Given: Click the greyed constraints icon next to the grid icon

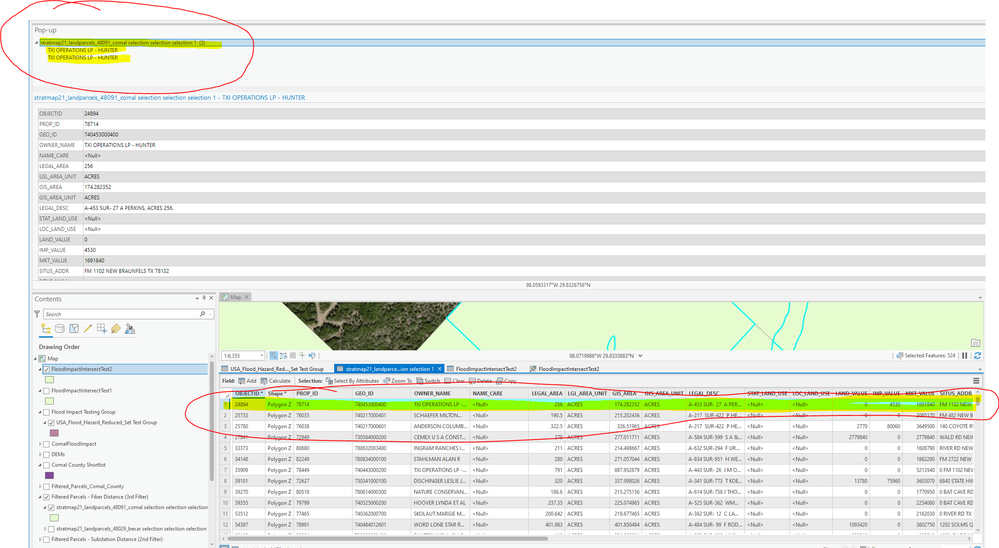Looking at the screenshot, I should [293, 356].
